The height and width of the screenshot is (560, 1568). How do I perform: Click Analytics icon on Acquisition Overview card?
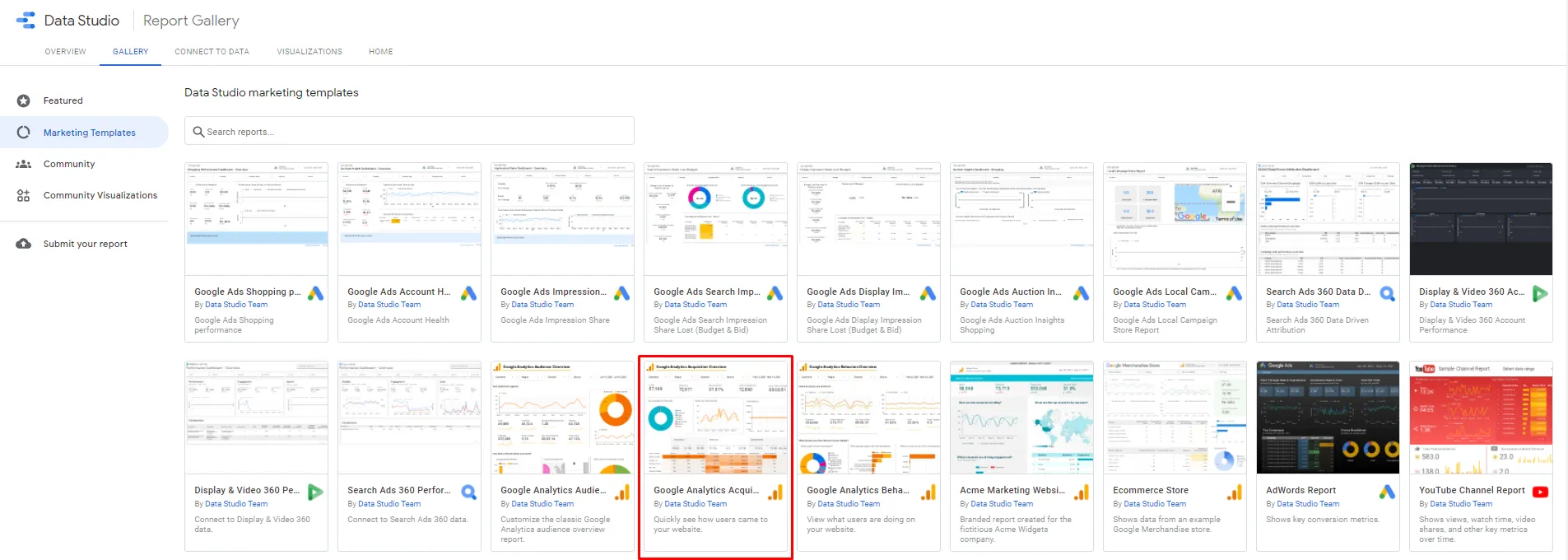click(x=775, y=492)
